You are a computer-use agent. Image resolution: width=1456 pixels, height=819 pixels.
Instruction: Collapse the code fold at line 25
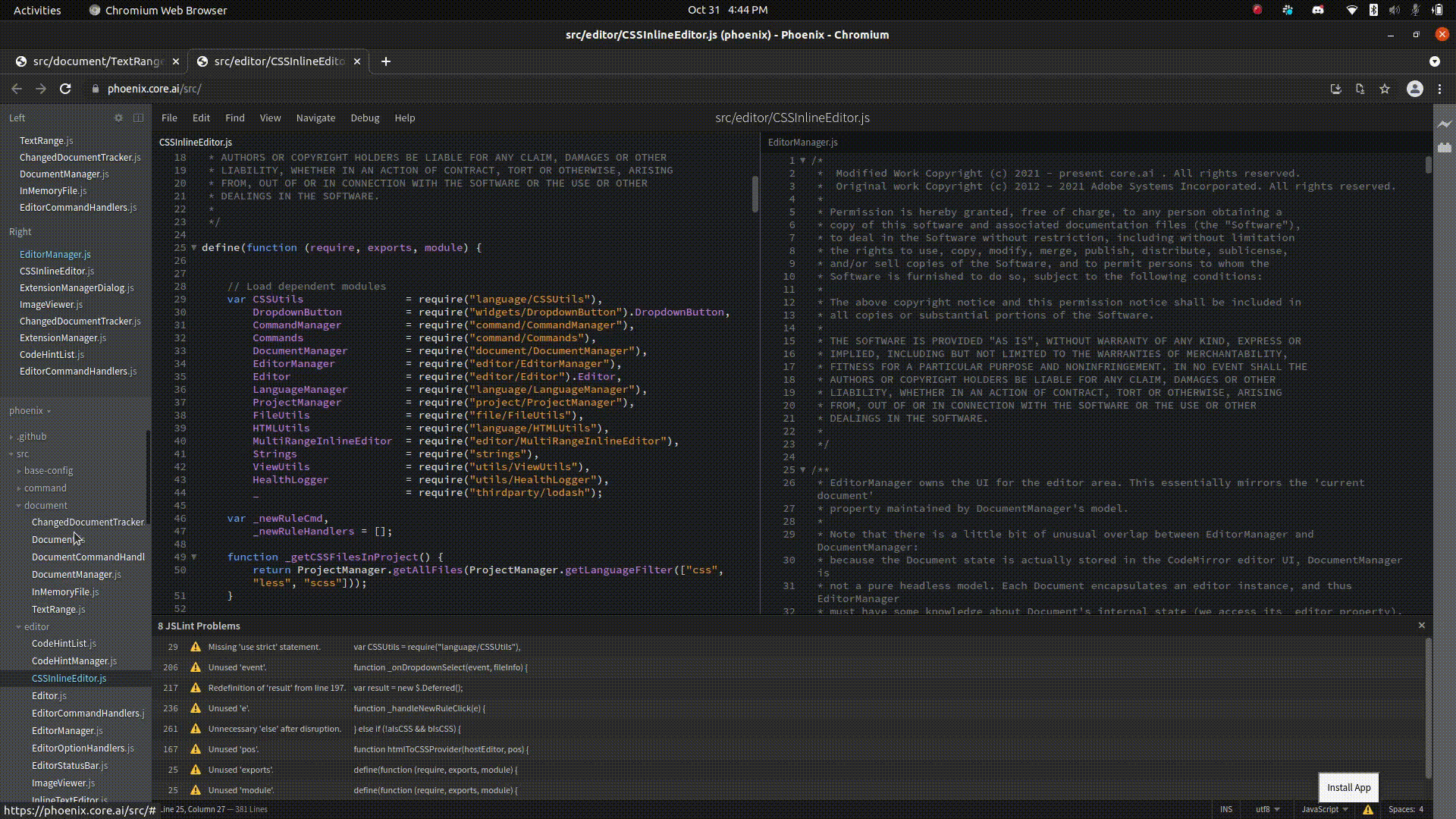point(194,247)
